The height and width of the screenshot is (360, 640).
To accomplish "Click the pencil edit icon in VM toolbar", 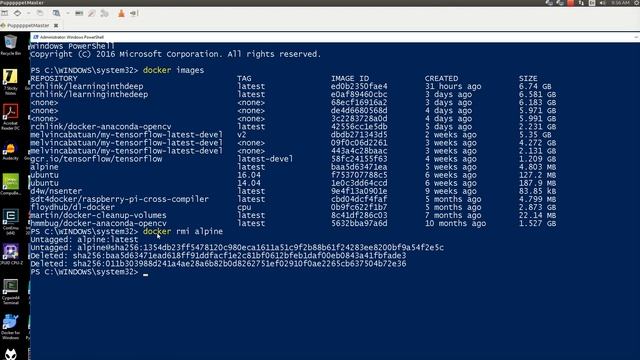I will [91, 13].
